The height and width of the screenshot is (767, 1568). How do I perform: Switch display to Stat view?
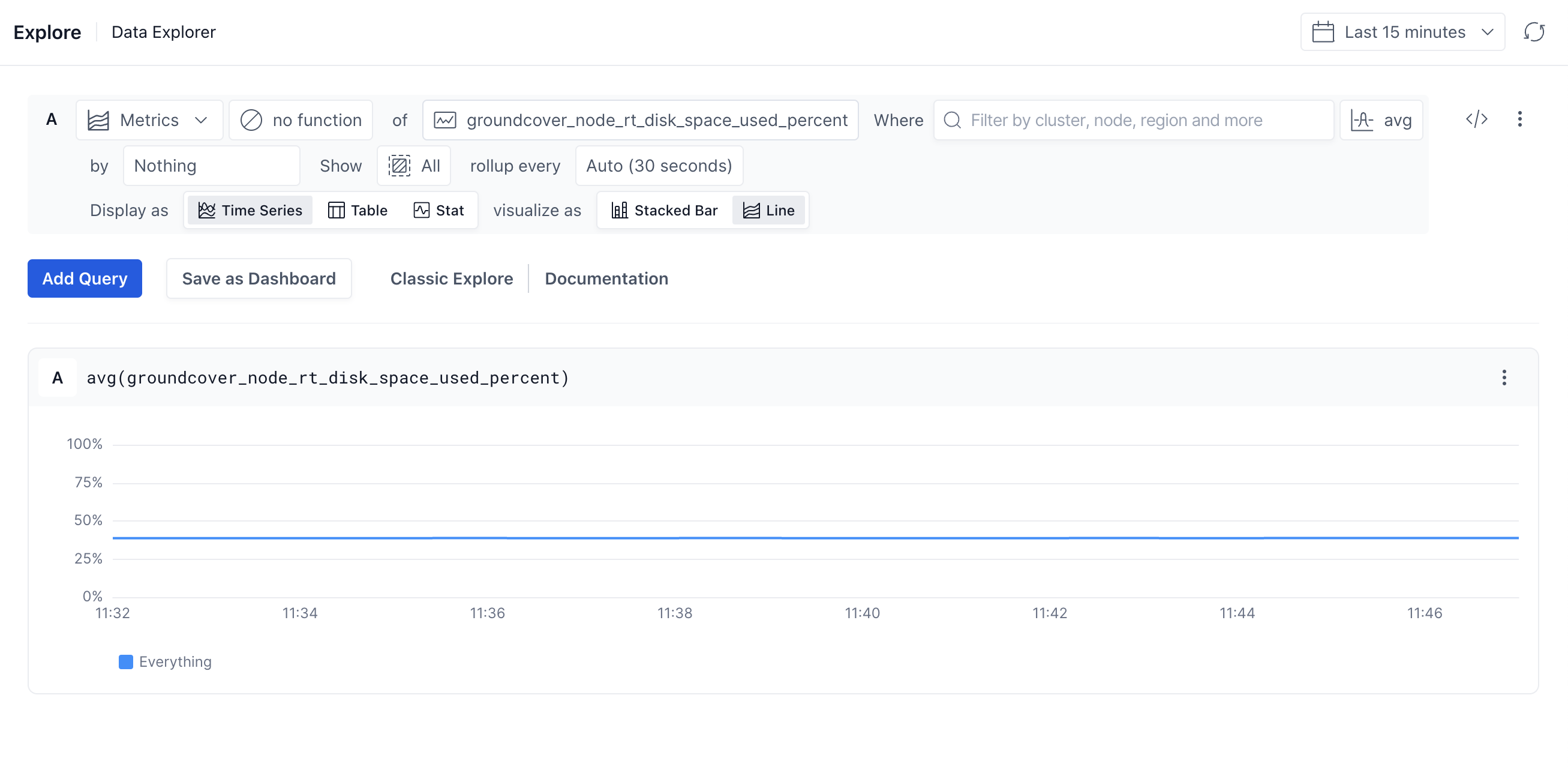(x=439, y=210)
